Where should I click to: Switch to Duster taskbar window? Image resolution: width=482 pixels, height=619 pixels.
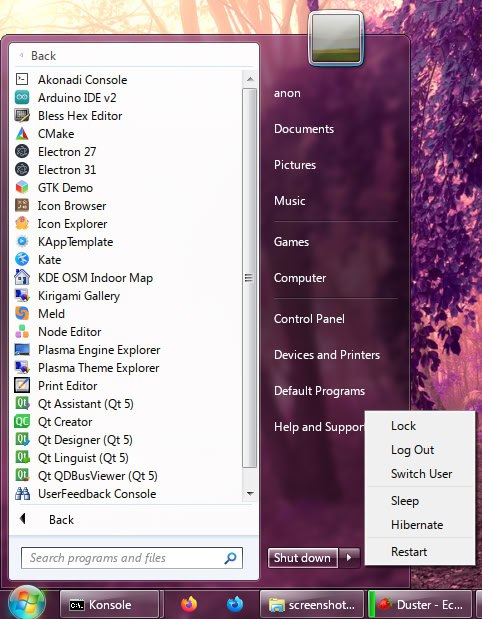point(420,604)
